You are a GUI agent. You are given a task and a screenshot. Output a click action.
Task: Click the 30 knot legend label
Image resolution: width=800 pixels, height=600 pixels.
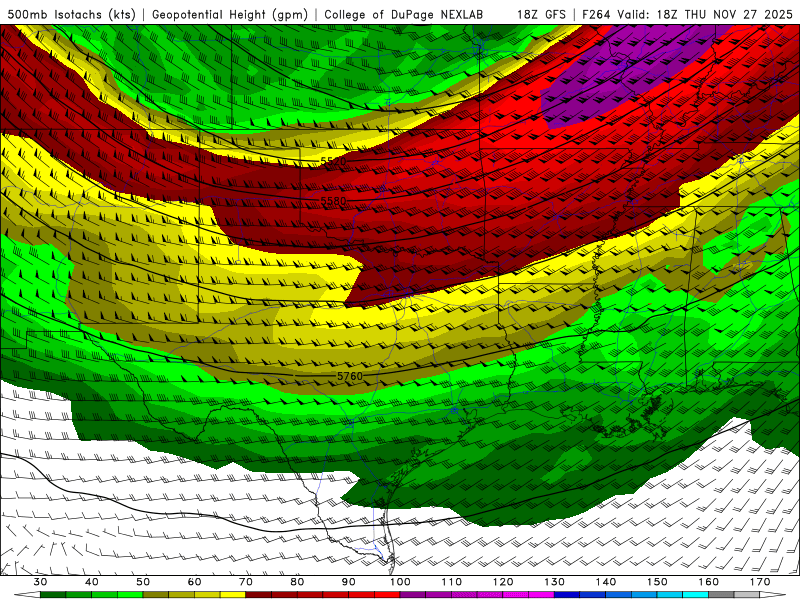[40, 582]
